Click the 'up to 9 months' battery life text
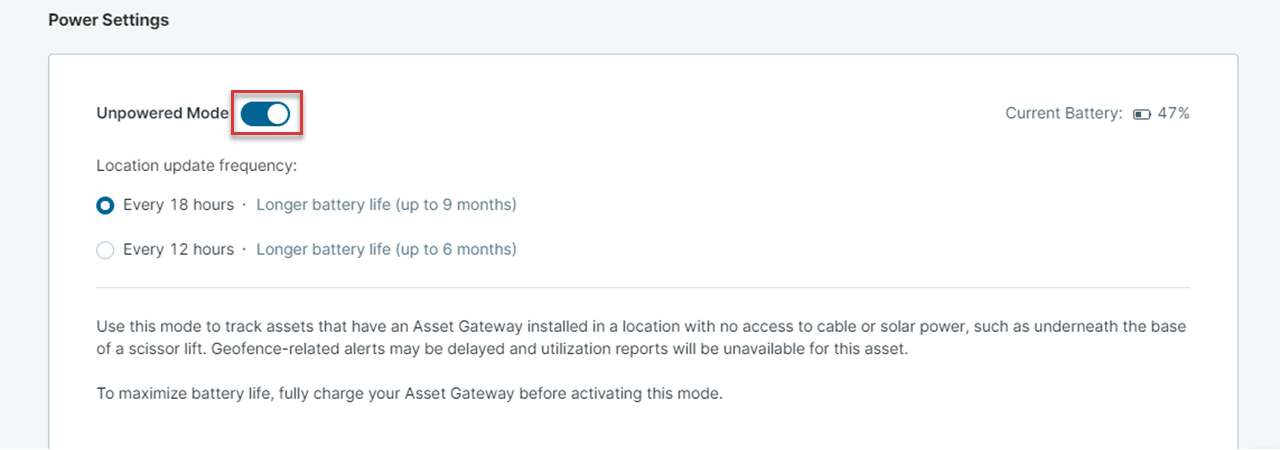1280x450 pixels. (456, 205)
